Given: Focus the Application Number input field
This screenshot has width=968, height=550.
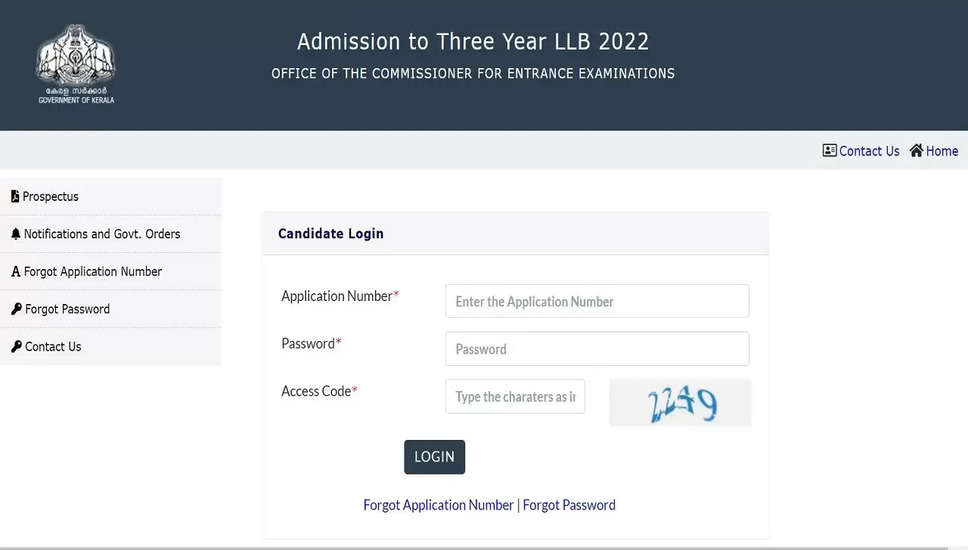Looking at the screenshot, I should [x=597, y=301].
